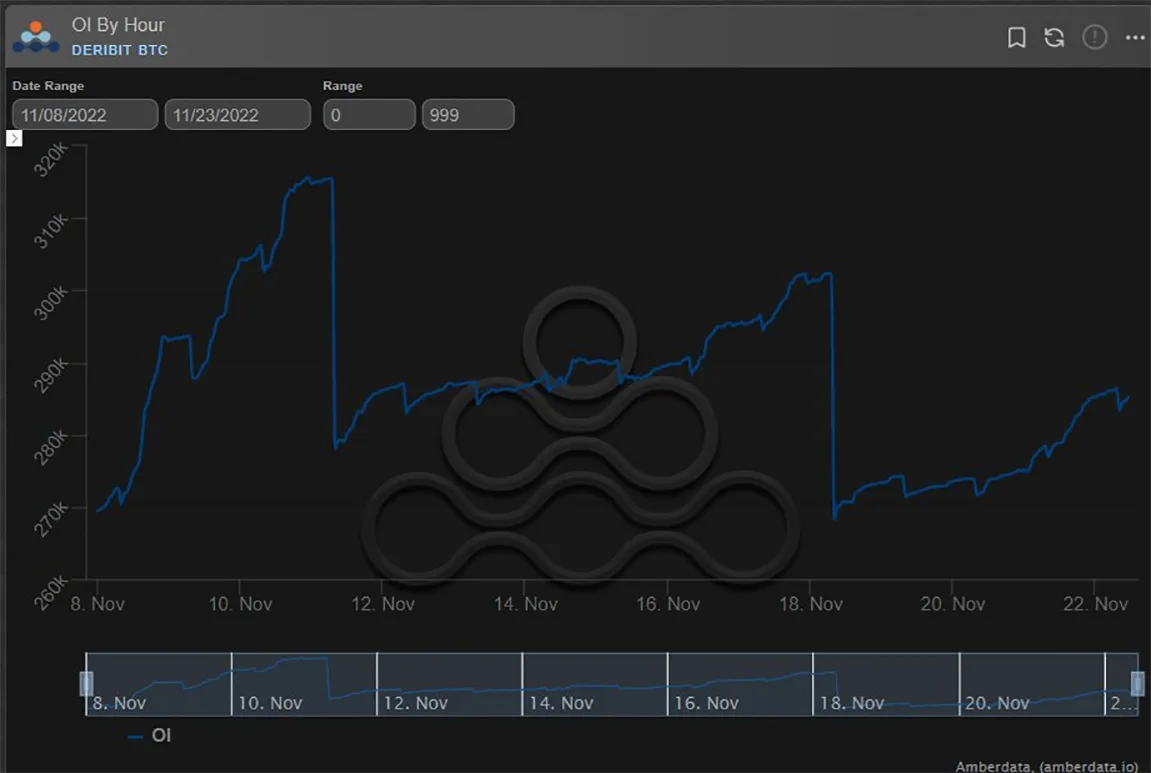Viewport: 1151px width, 773px height.
Task: Refresh the chart data
Action: click(x=1054, y=37)
